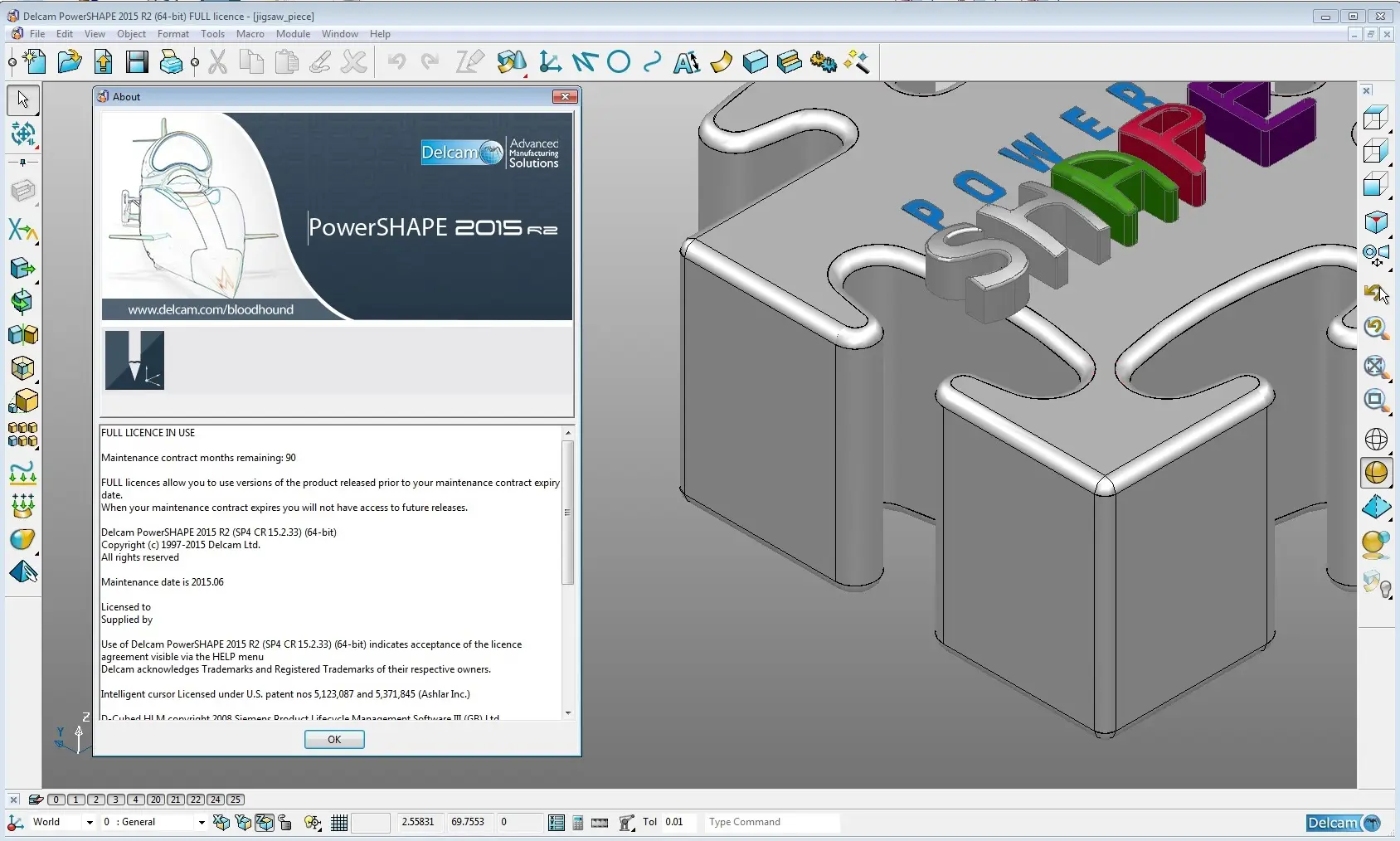This screenshot has width=1400, height=841.
Task: Toggle level 24 button
Action: point(215,800)
